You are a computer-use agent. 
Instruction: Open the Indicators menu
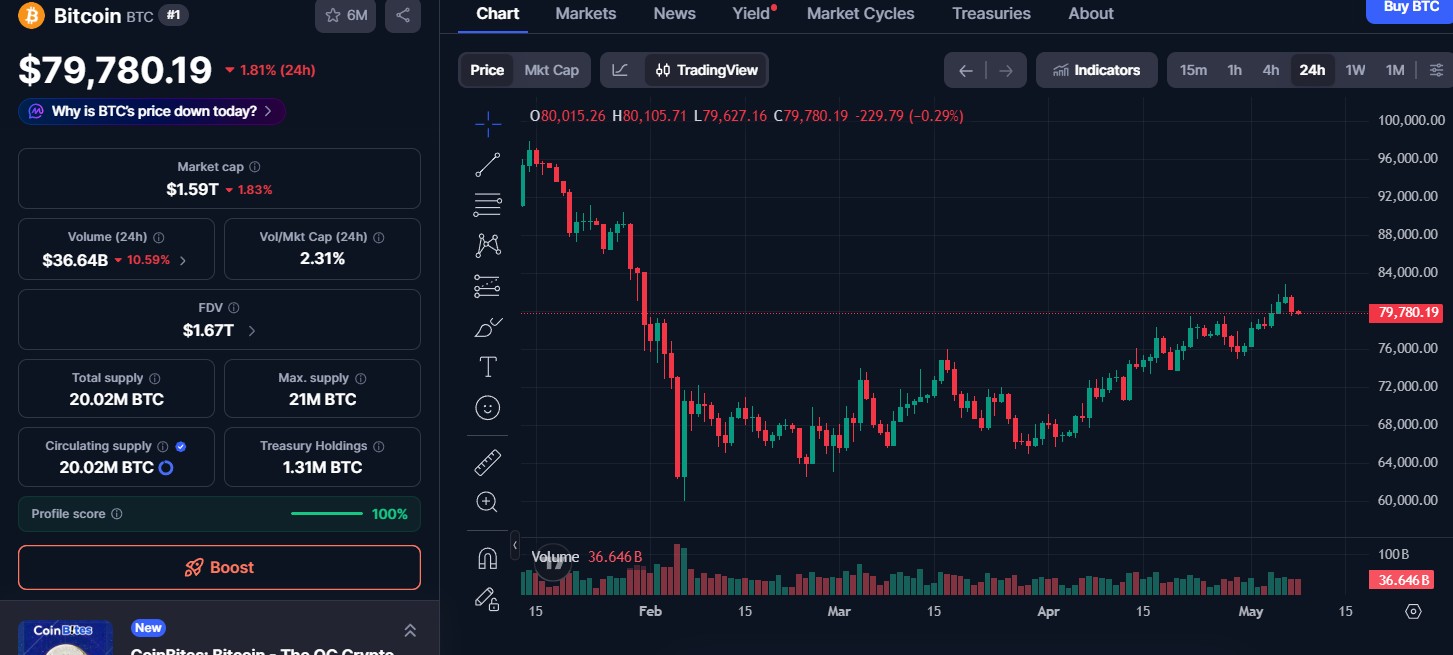pos(1097,70)
